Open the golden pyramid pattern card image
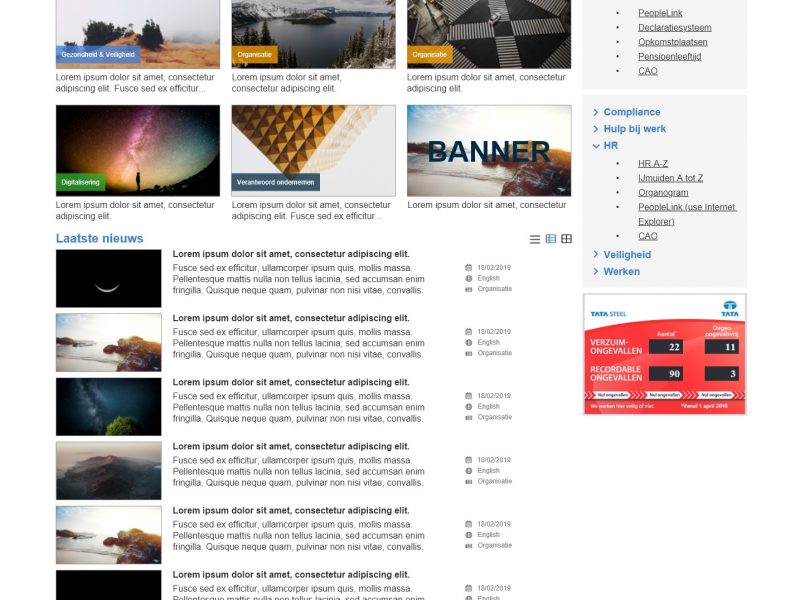Screen dimensions: 800x600 pos(313,151)
